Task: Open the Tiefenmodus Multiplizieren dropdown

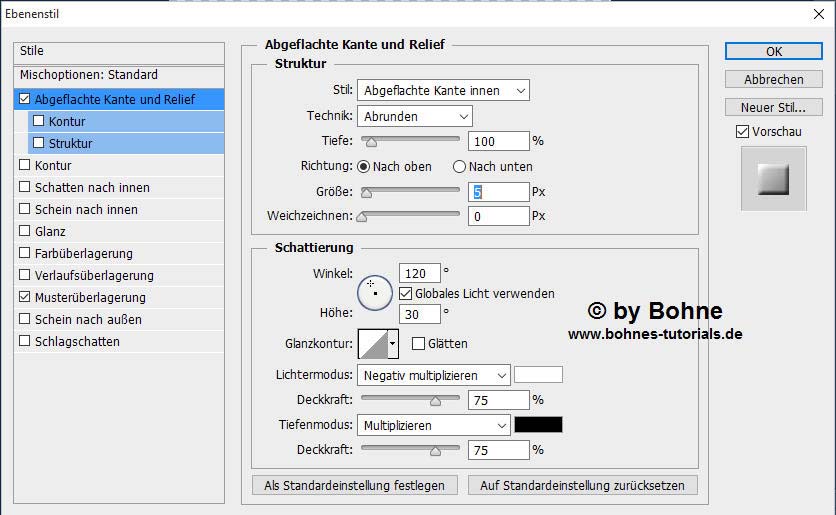Action: click(x=433, y=425)
